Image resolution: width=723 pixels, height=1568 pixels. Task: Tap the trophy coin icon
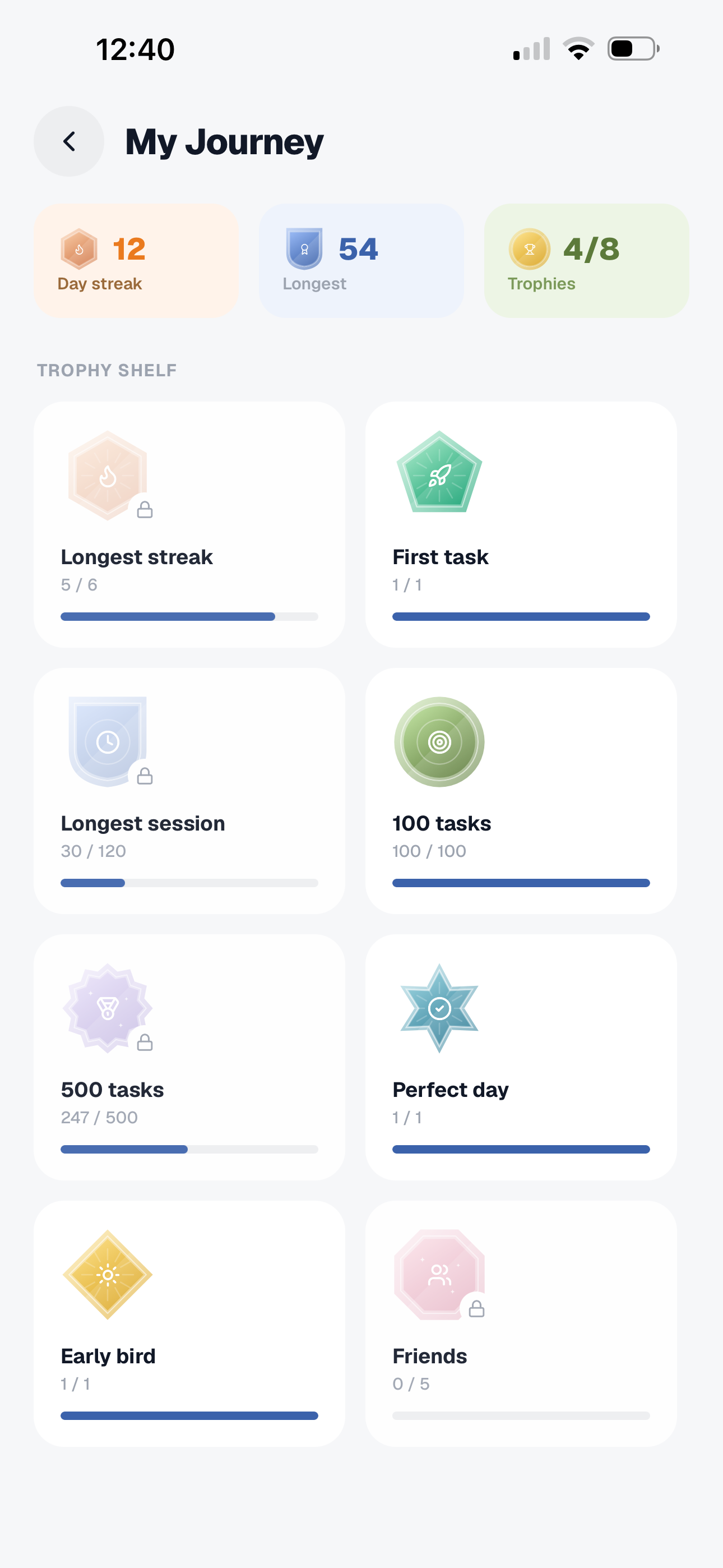[x=530, y=248]
